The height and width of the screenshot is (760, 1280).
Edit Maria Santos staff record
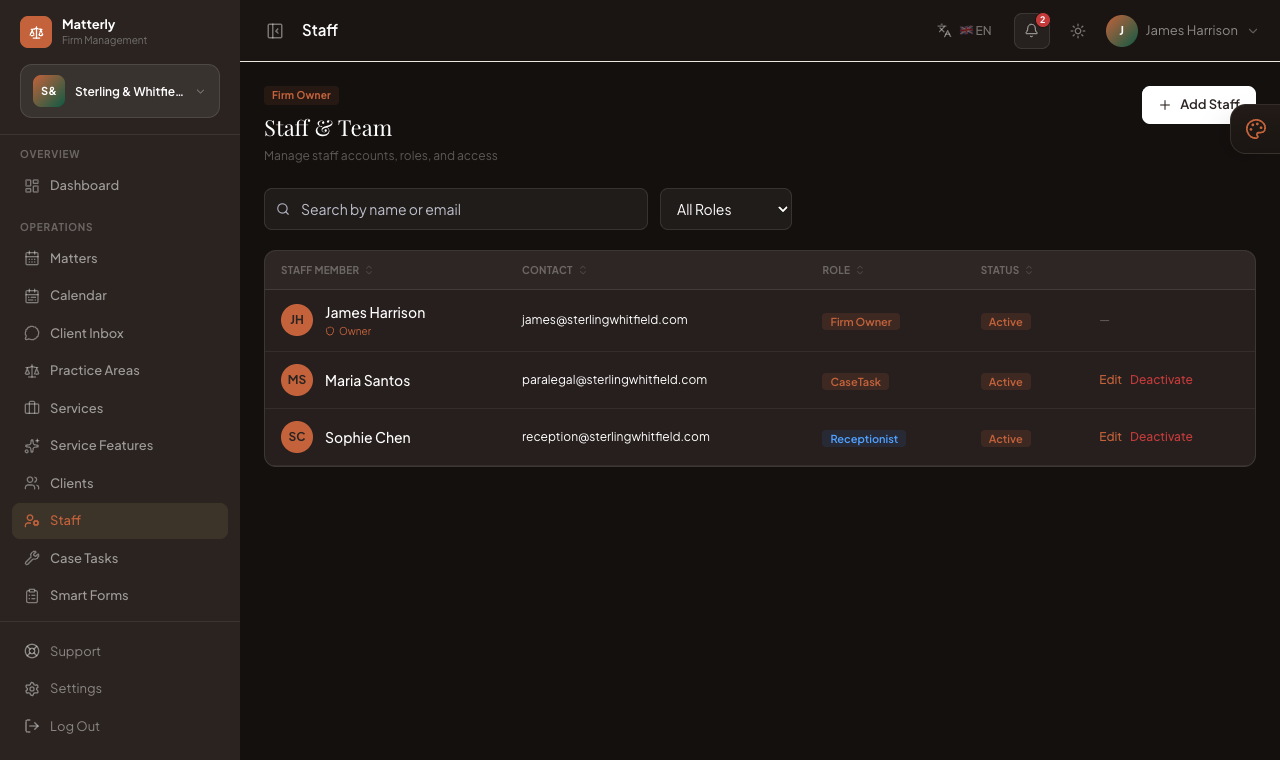(1110, 380)
